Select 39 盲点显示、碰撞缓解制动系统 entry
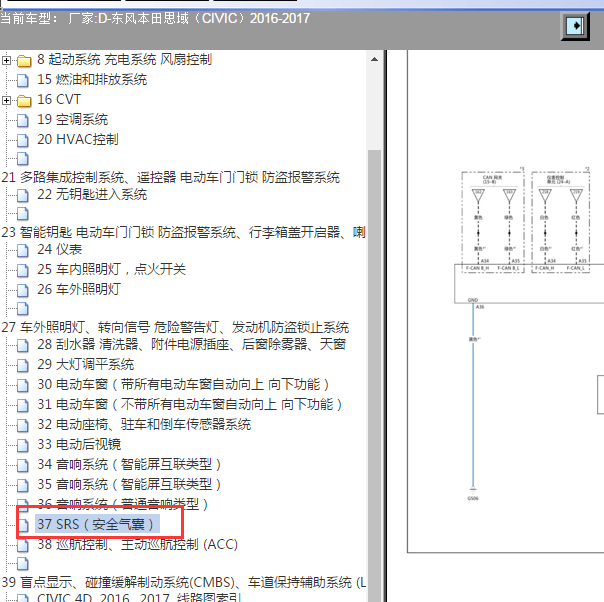The width and height of the screenshot is (604, 602). coord(183,583)
